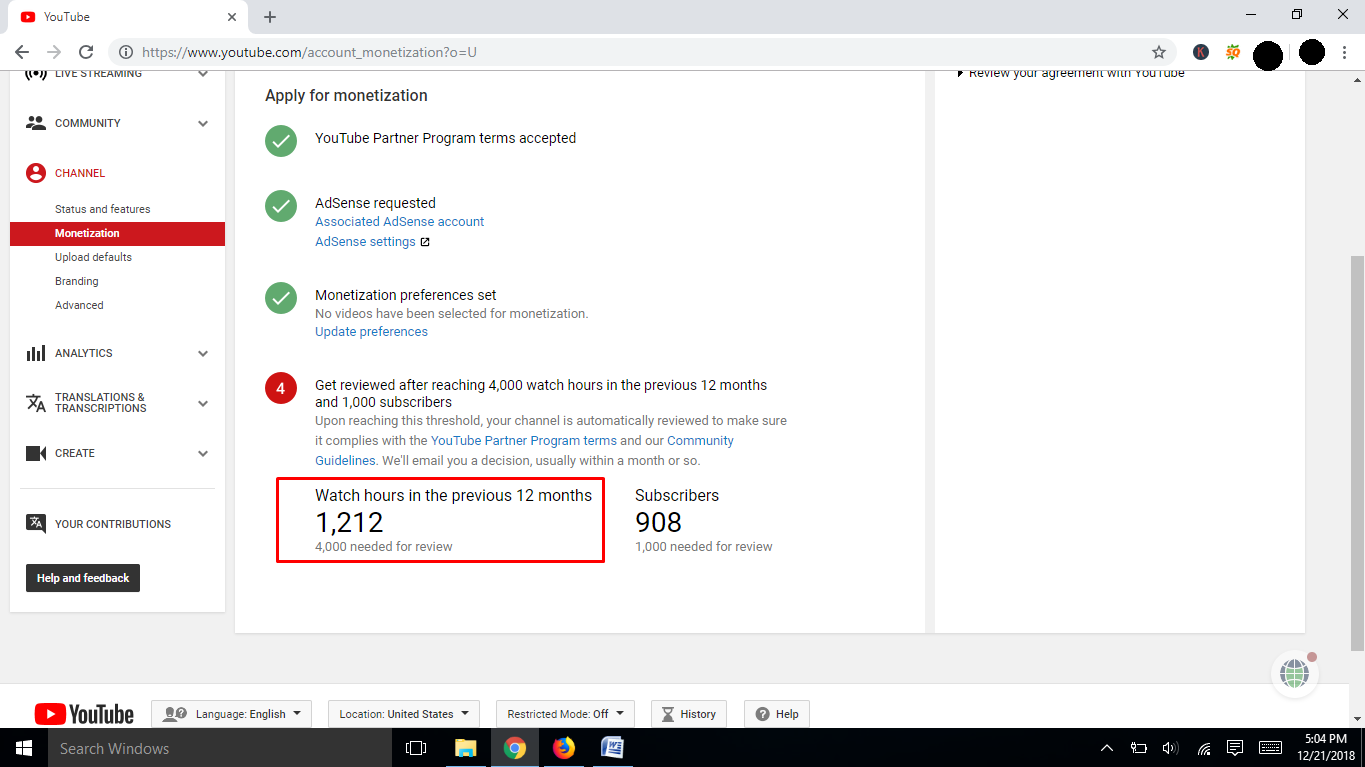The height and width of the screenshot is (767, 1365).
Task: Select Monetization in the Channel menu
Action: coord(117,233)
